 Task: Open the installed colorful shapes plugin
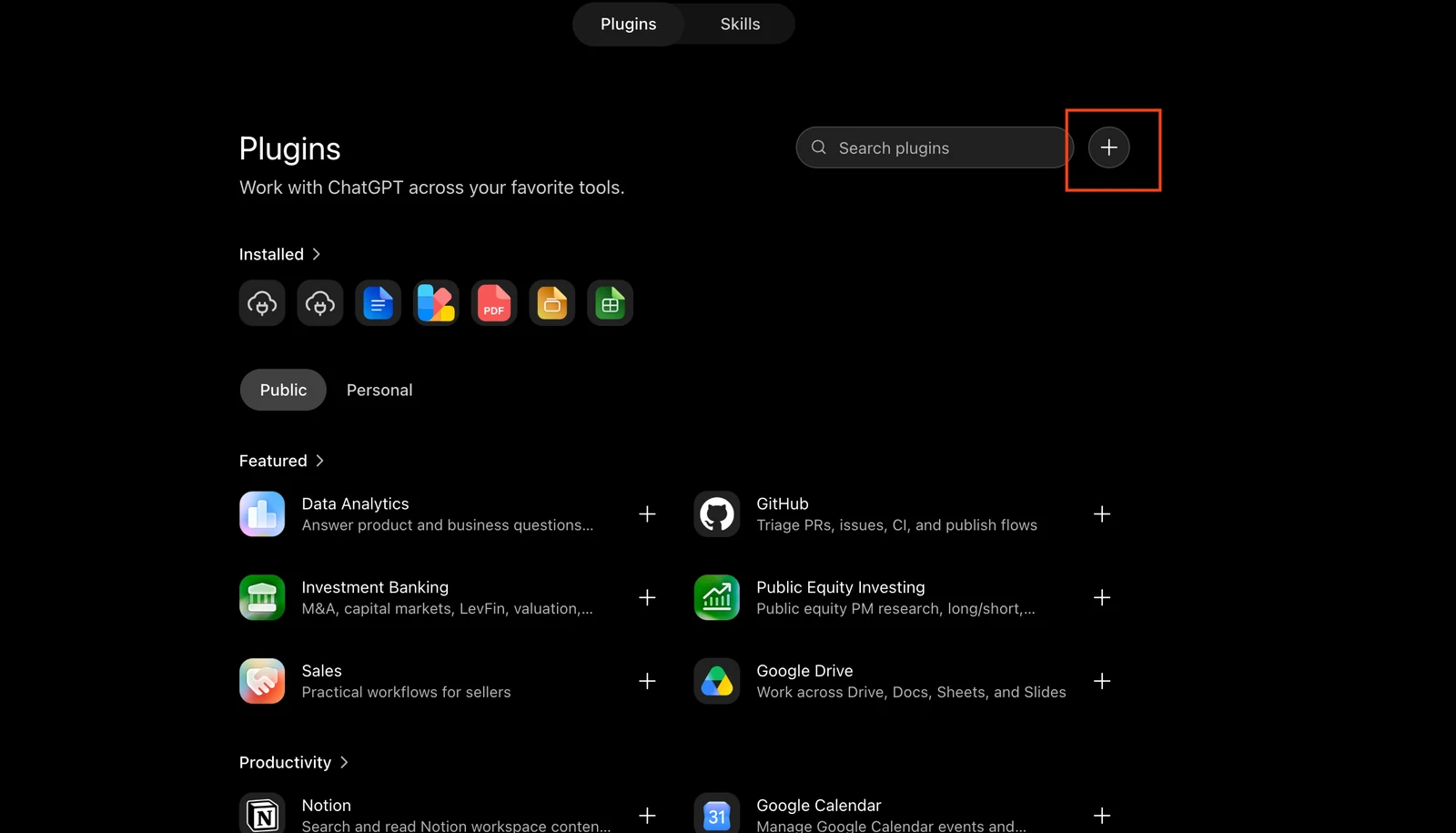pyautogui.click(x=436, y=303)
